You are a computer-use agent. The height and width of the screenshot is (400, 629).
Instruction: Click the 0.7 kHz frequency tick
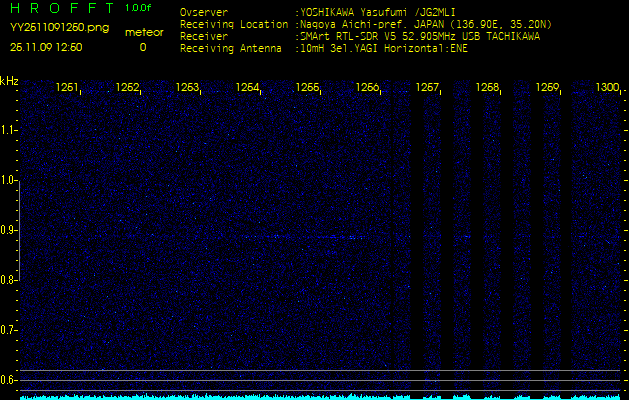coord(9,330)
